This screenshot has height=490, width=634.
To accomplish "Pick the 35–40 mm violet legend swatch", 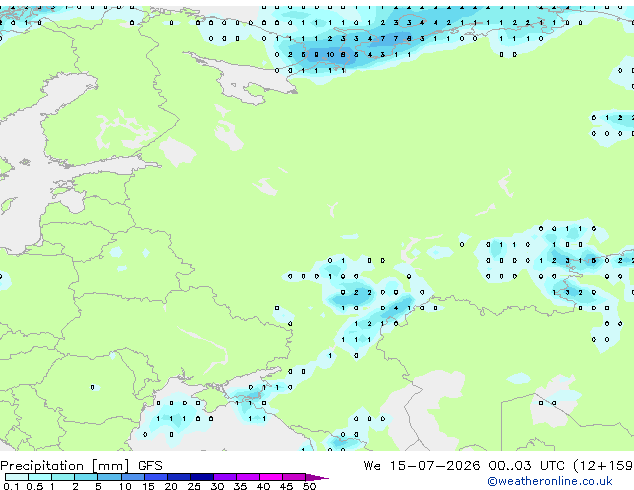I will pyautogui.click(x=248, y=477).
